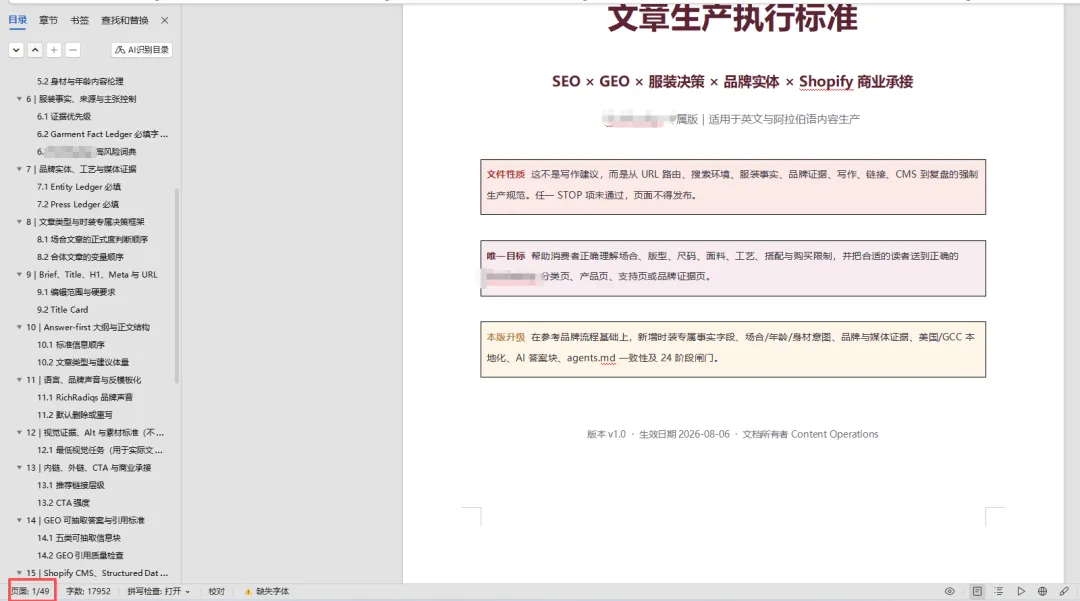Click the eye protection mode icon
1080x601 pixels.
[x=949, y=591]
